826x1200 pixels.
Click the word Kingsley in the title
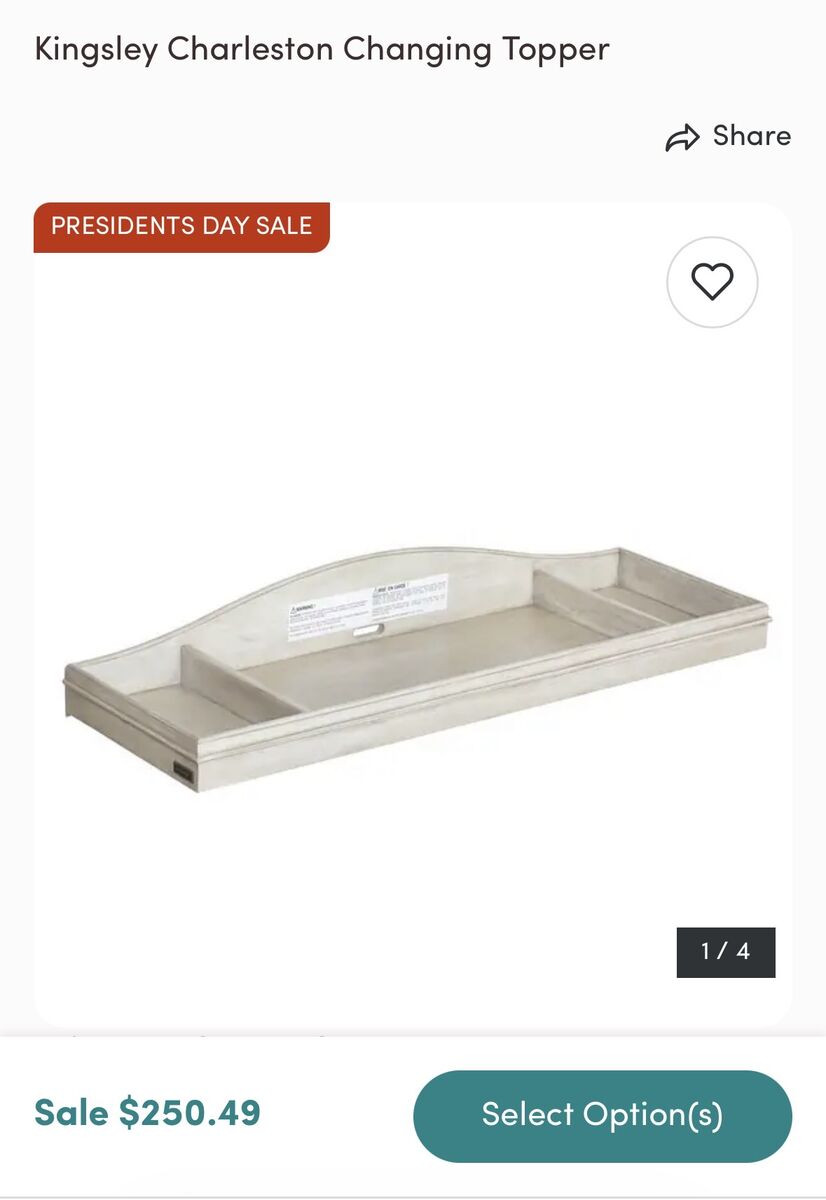96,49
